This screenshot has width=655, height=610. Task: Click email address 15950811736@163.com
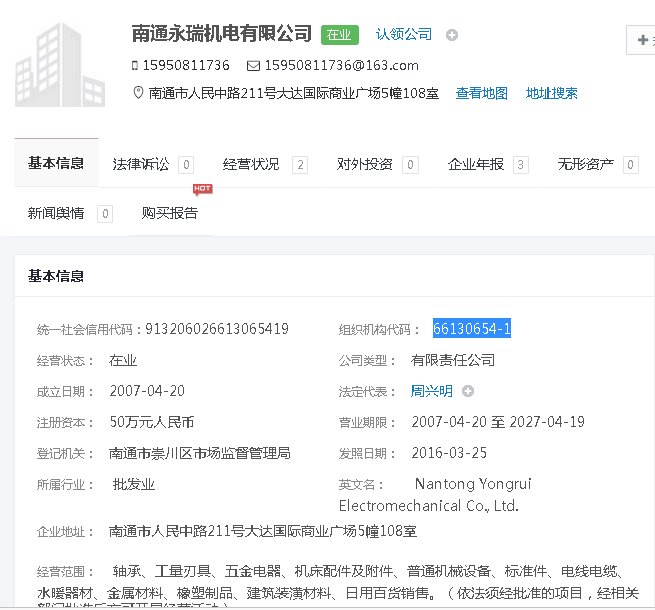click(341, 66)
